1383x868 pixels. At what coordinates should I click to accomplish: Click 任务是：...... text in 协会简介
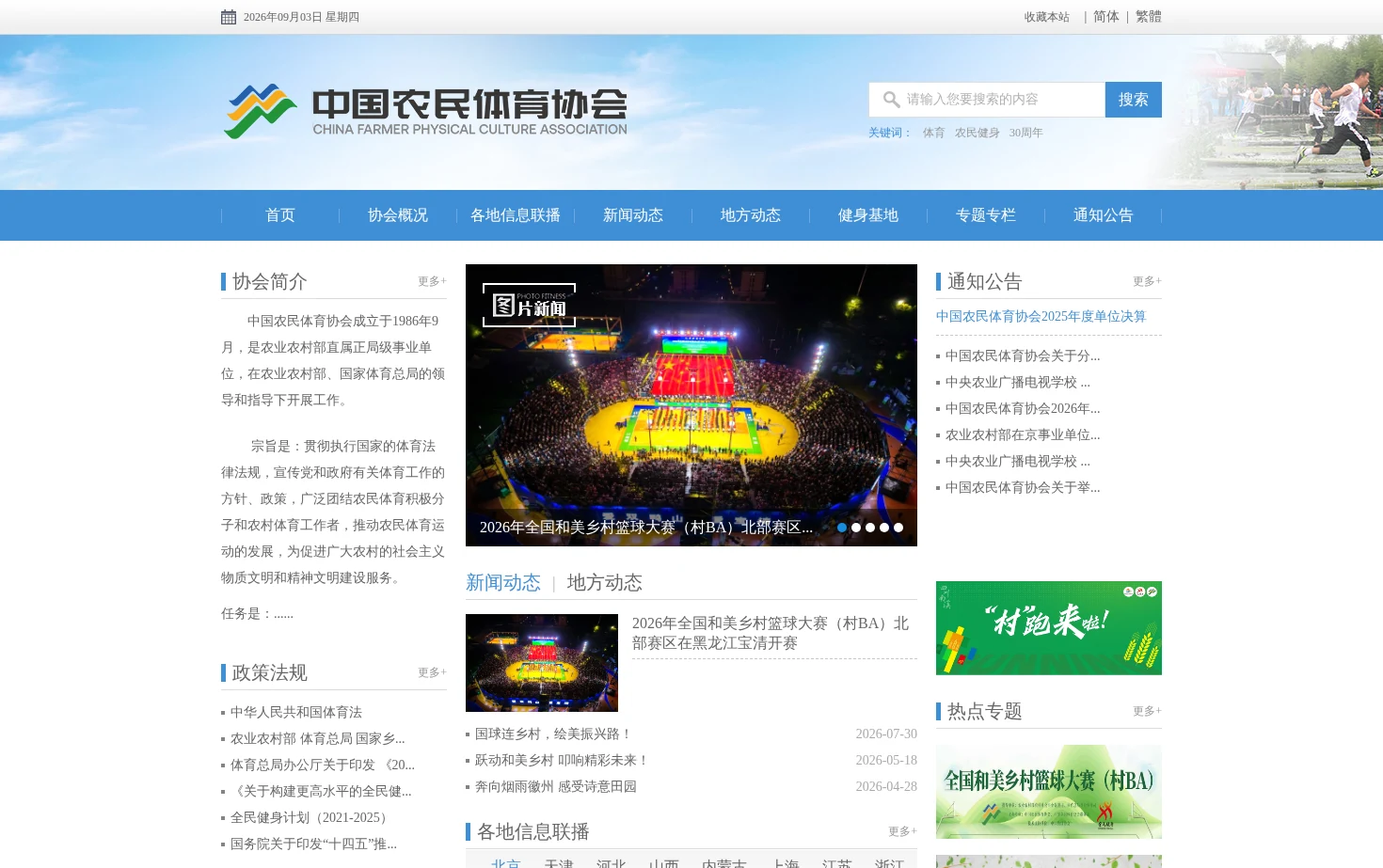[x=257, y=613]
